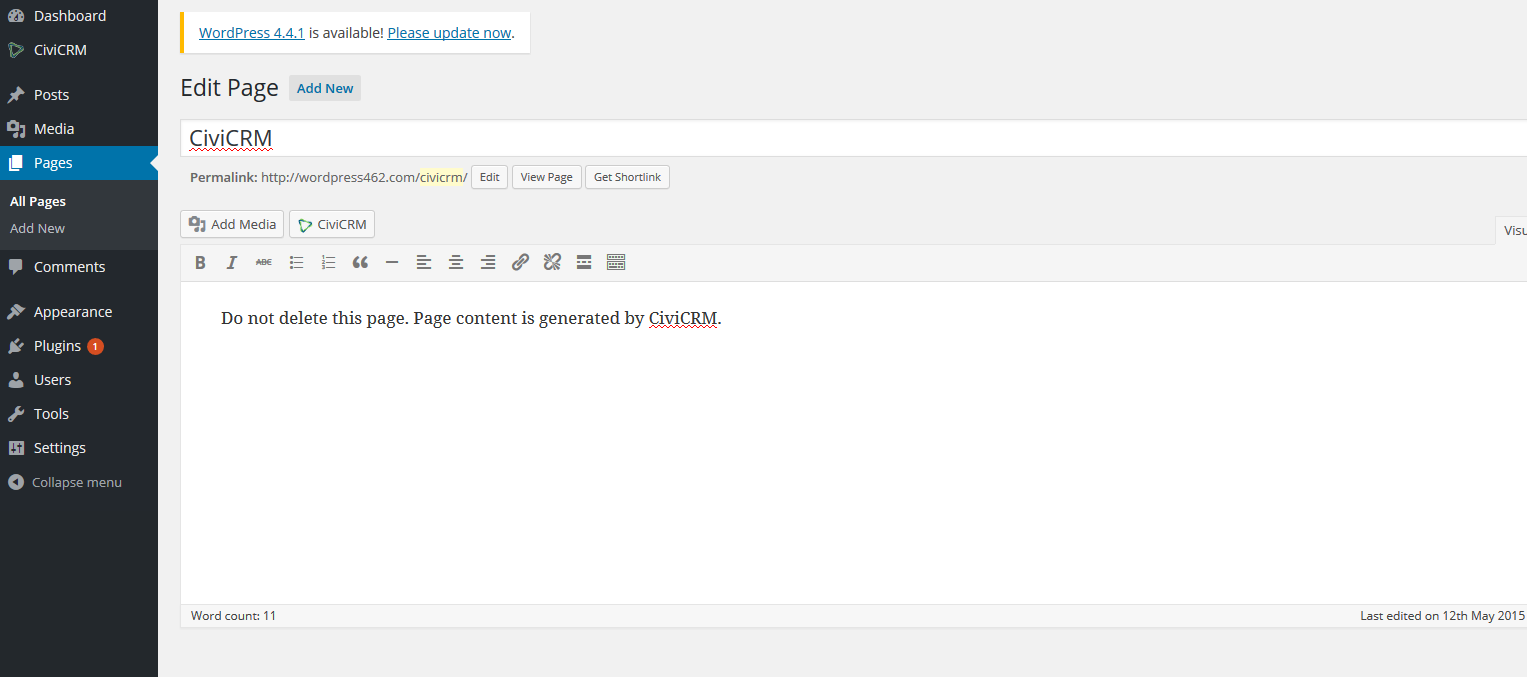Click the Plugins update count badge
This screenshot has height=677, width=1527.
point(95,346)
